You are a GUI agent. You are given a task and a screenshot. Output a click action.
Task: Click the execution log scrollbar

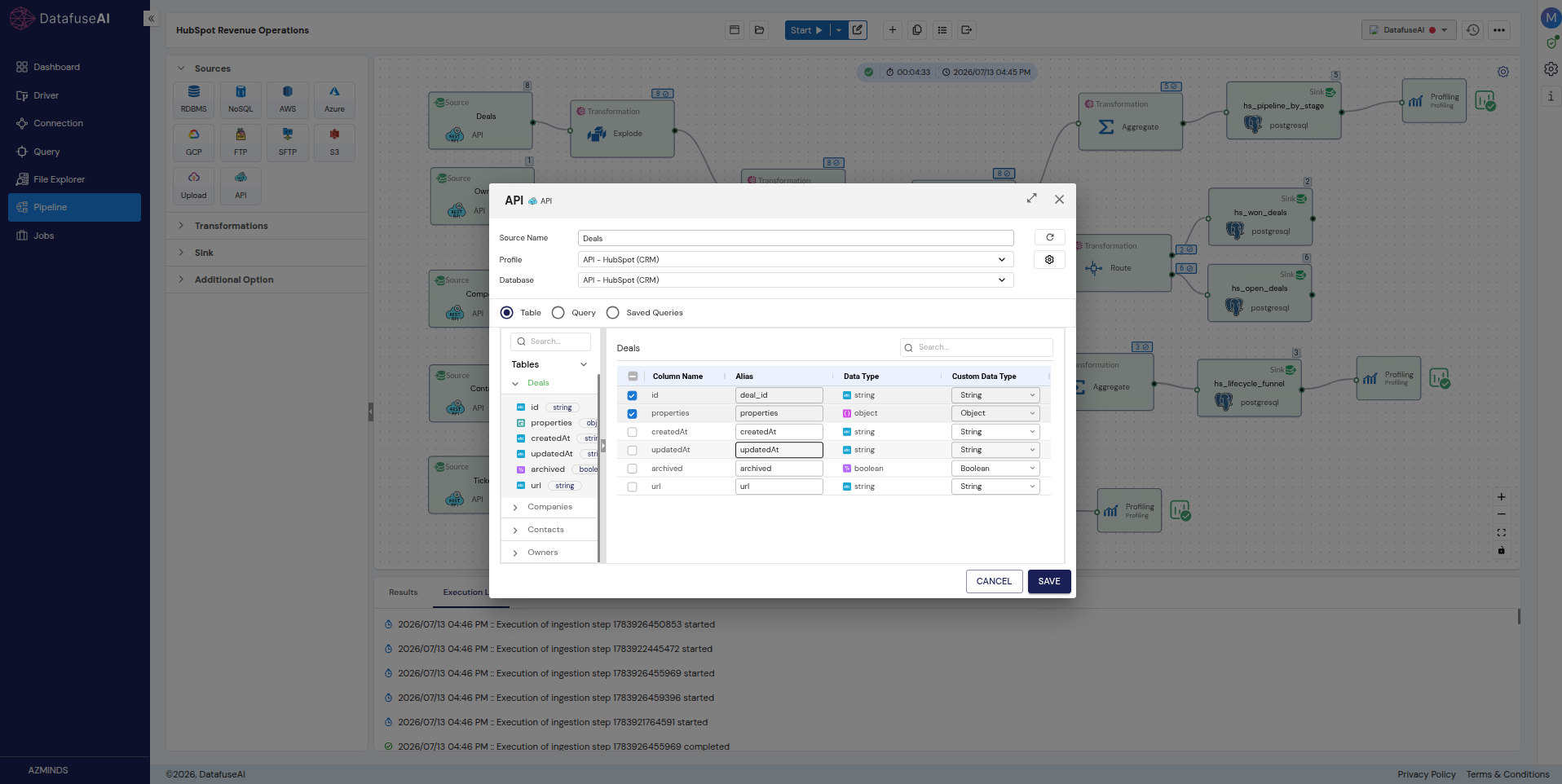coord(1519,616)
